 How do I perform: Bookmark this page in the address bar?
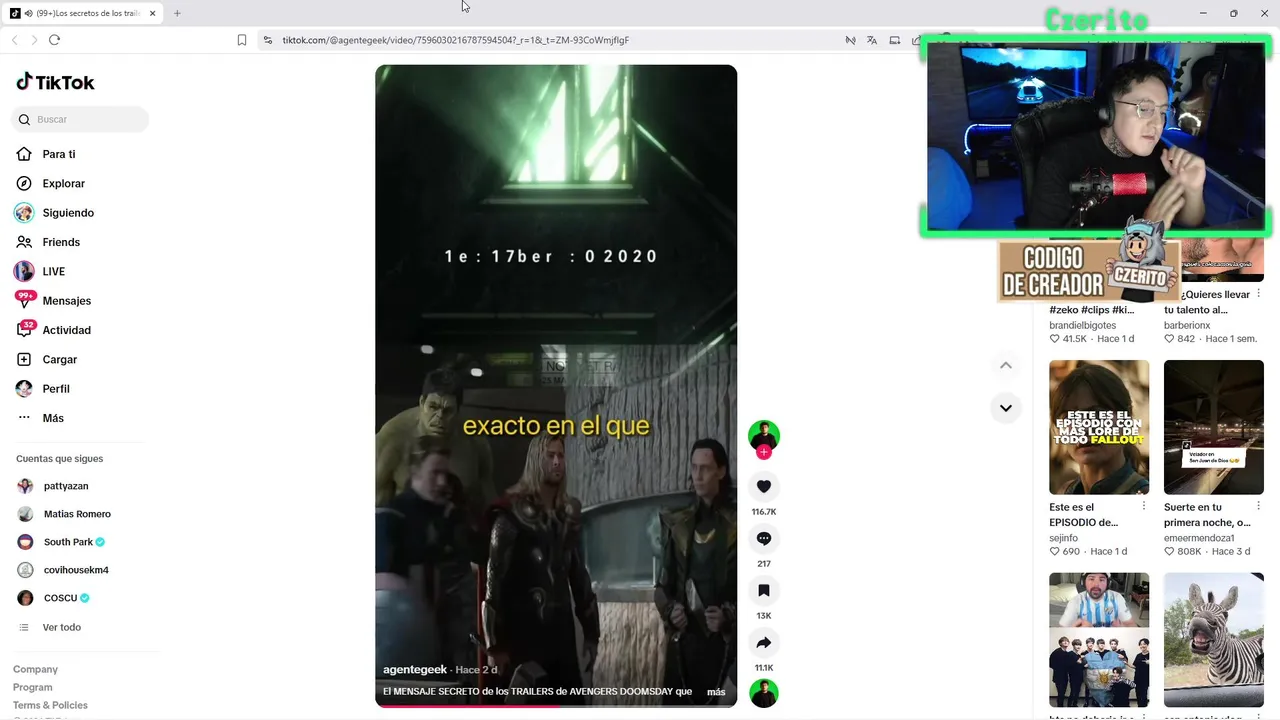pyautogui.click(x=242, y=40)
